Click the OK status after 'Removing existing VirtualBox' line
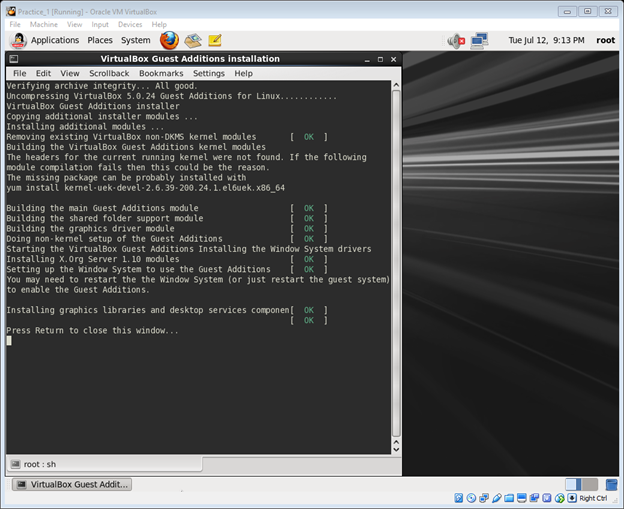 pyautogui.click(x=309, y=137)
